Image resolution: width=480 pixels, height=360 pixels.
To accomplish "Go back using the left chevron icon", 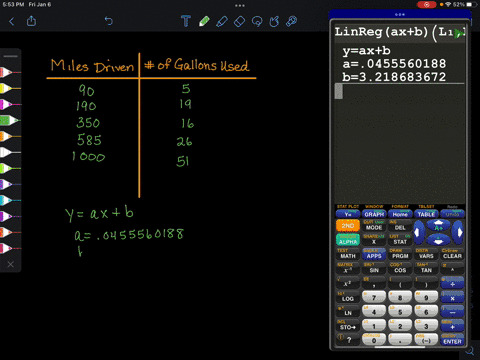I will point(12,22).
